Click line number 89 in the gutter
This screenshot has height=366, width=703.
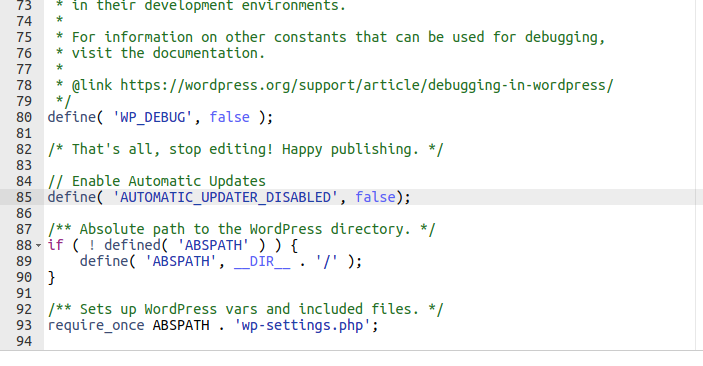pyautogui.click(x=24, y=261)
